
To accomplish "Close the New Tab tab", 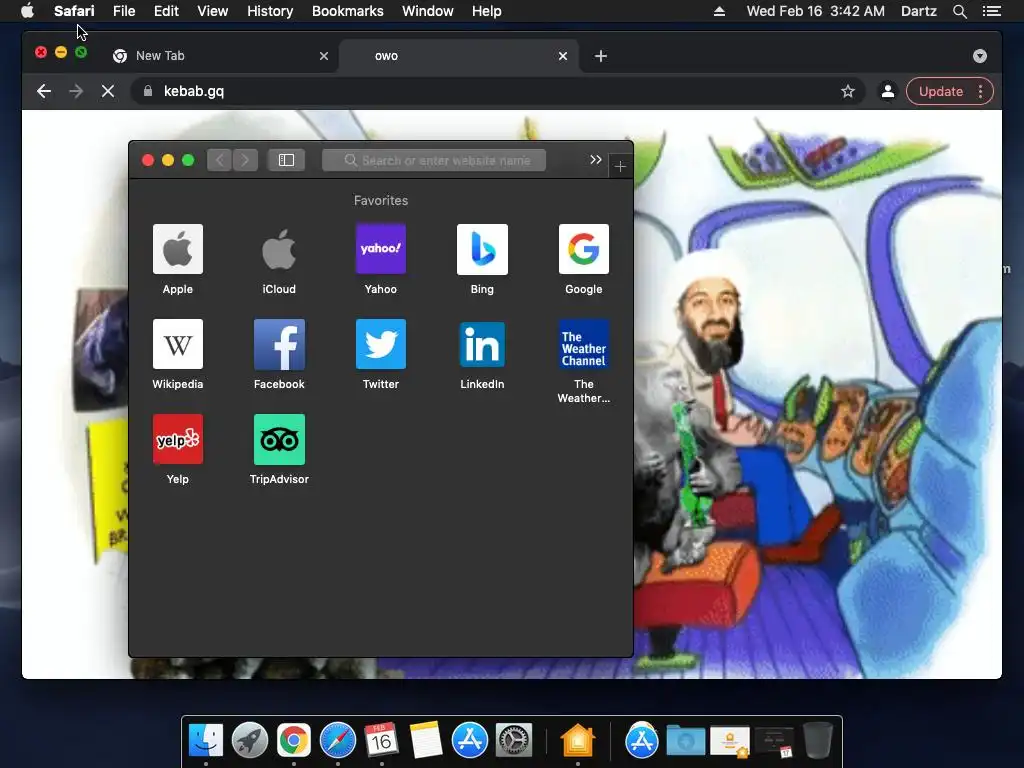I will (324, 56).
